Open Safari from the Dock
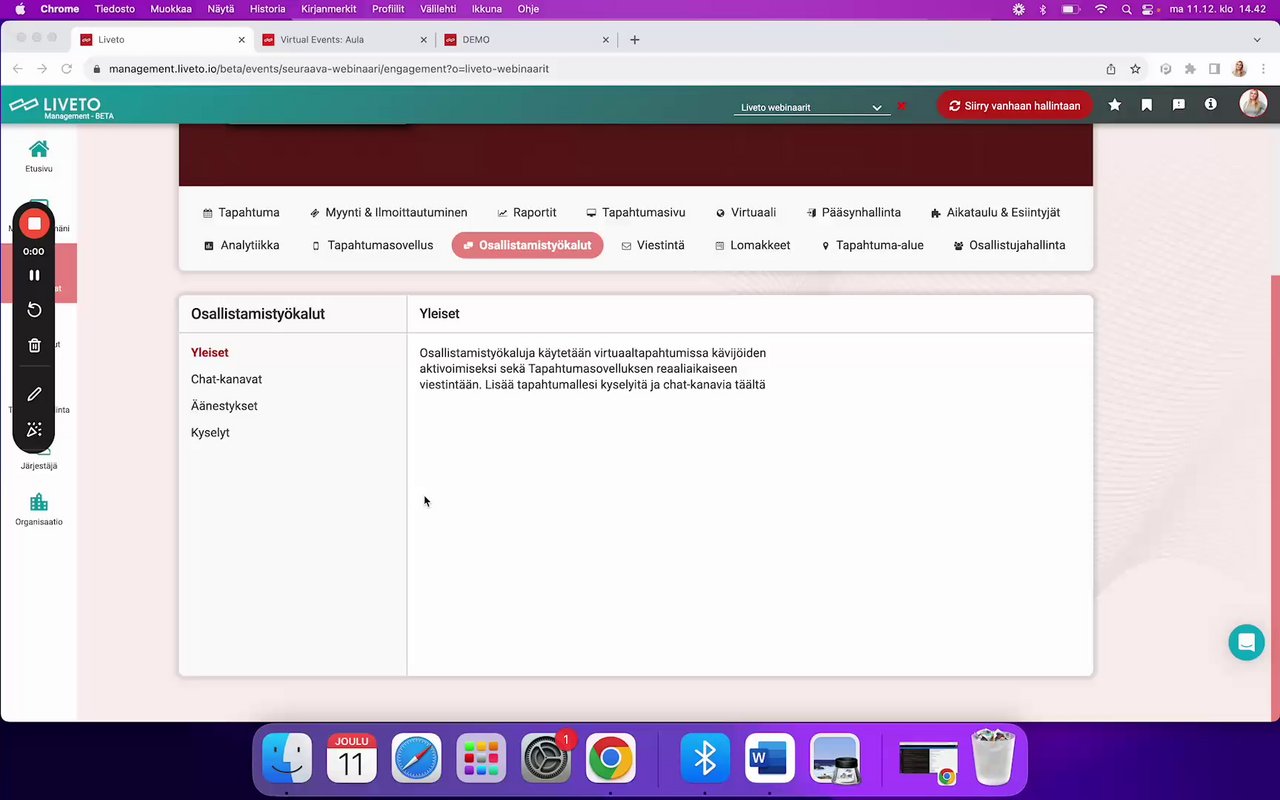 (x=416, y=758)
